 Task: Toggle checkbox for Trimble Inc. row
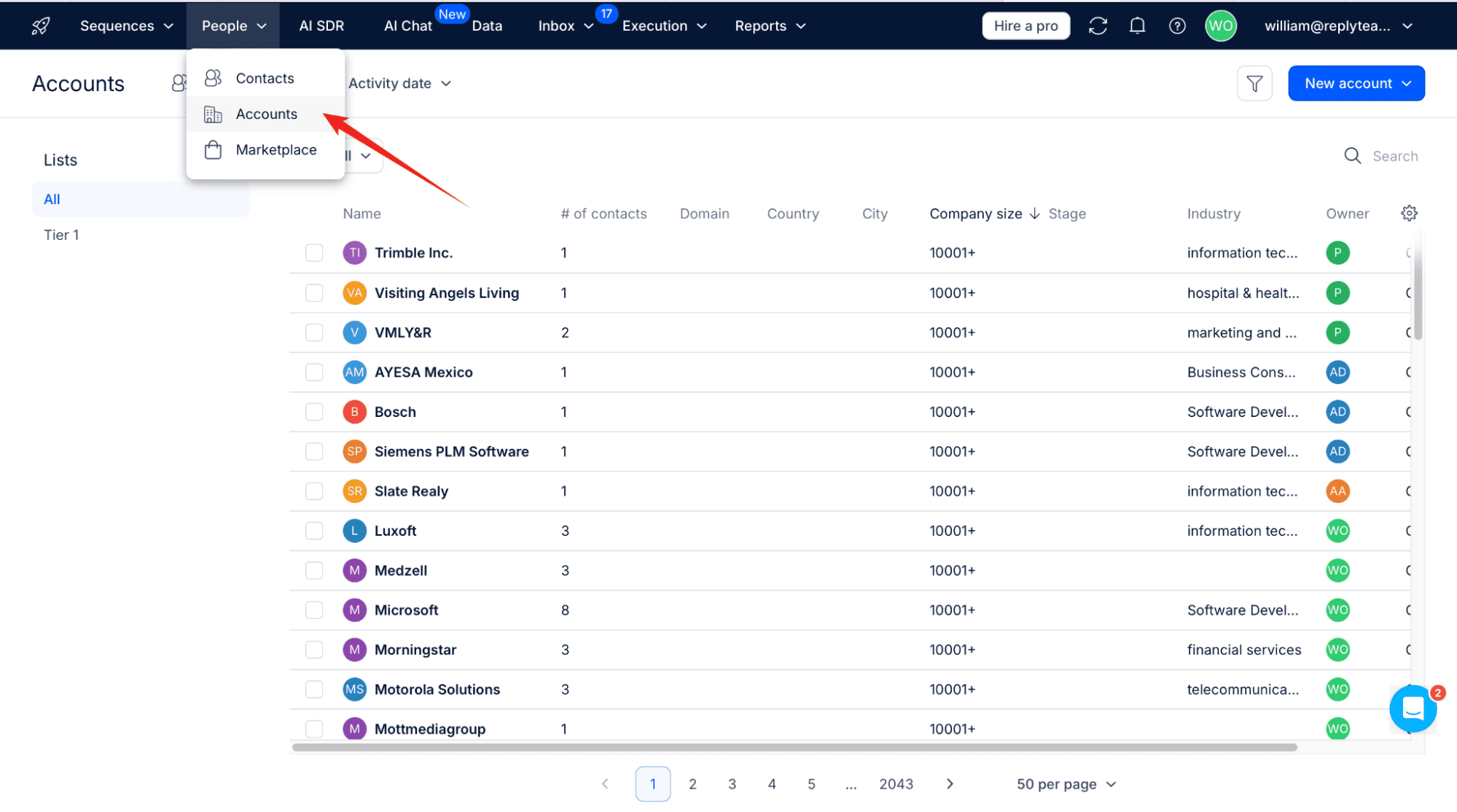pos(314,252)
